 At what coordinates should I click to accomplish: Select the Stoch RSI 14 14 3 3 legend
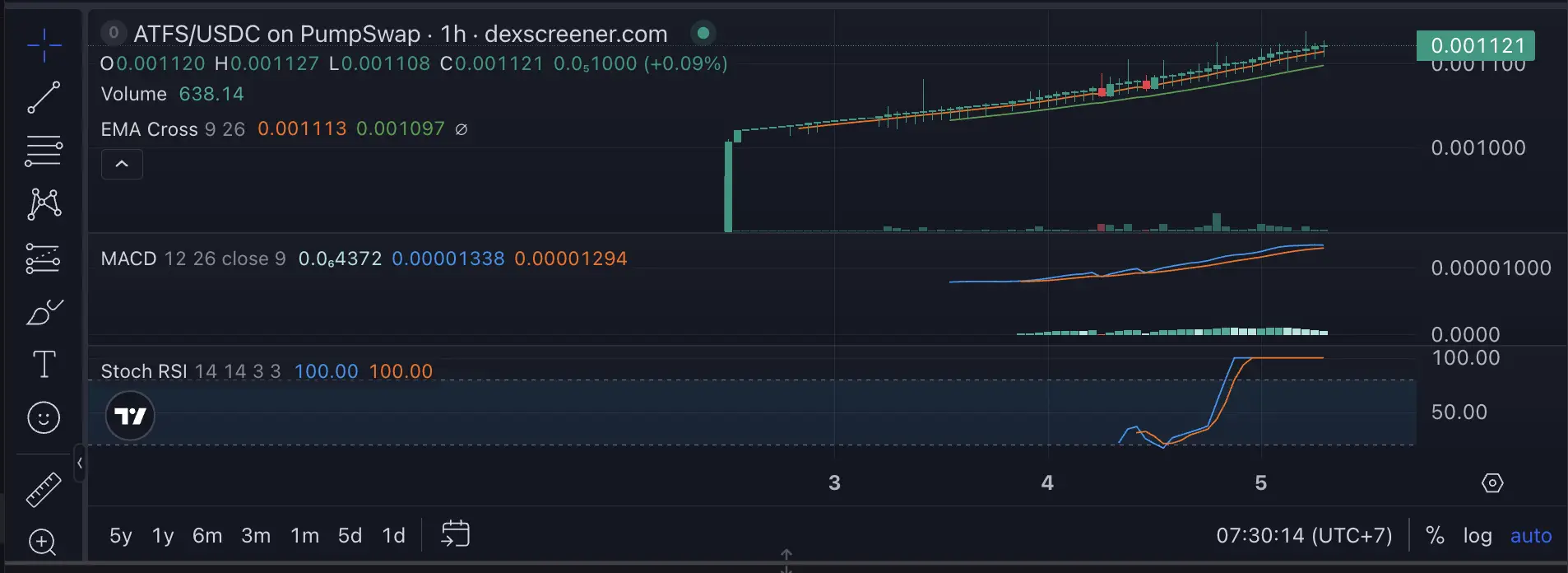point(191,371)
